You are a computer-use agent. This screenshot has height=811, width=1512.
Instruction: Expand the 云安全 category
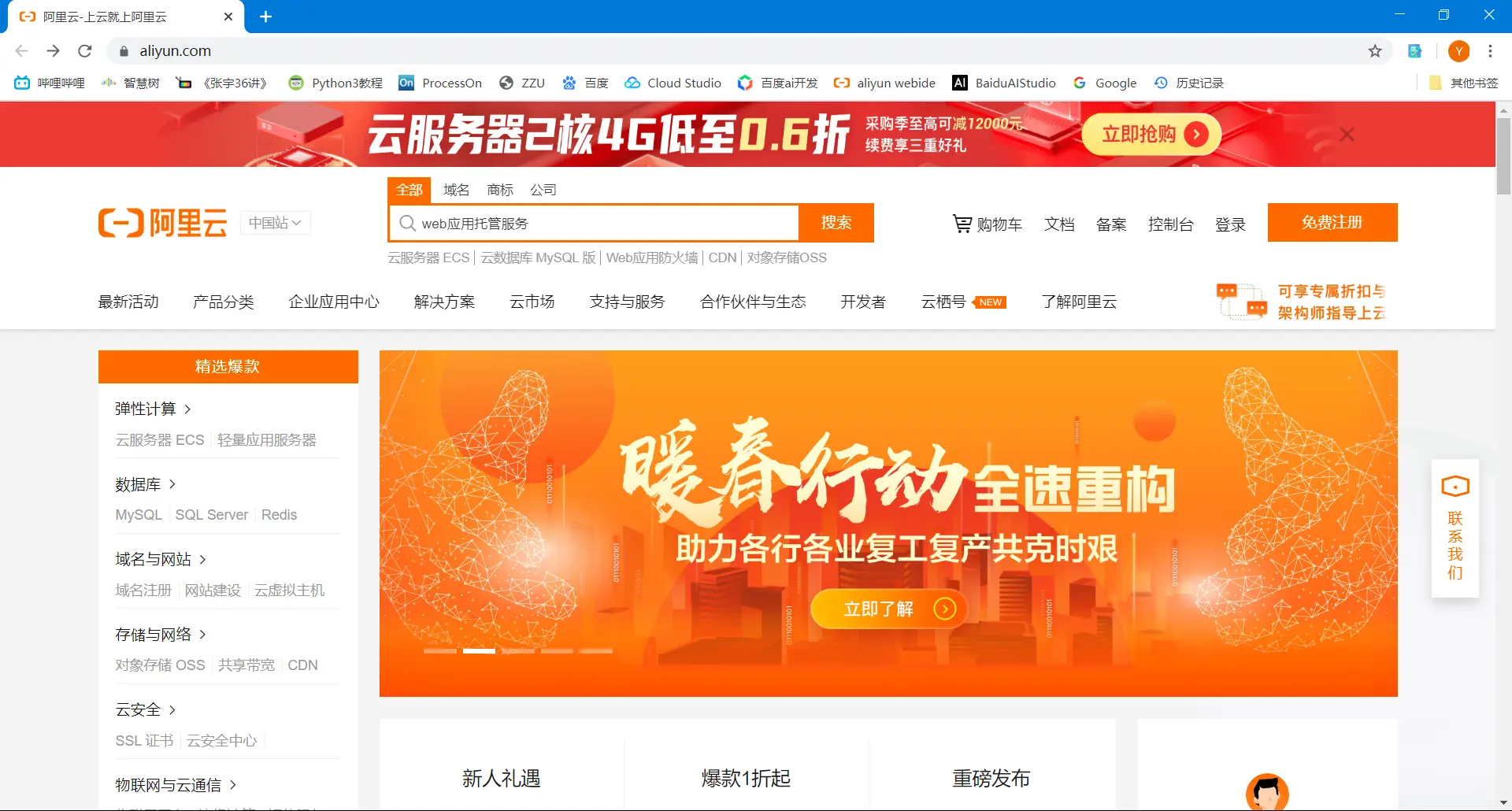pos(146,709)
